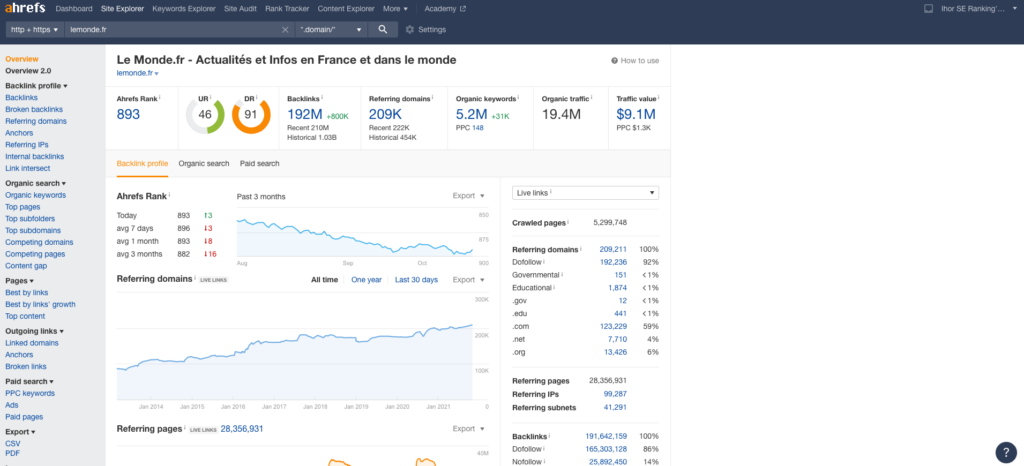The height and width of the screenshot is (466, 1024).
Task: Open Overview 2.0 in sidebar
Action: [x=28, y=70]
